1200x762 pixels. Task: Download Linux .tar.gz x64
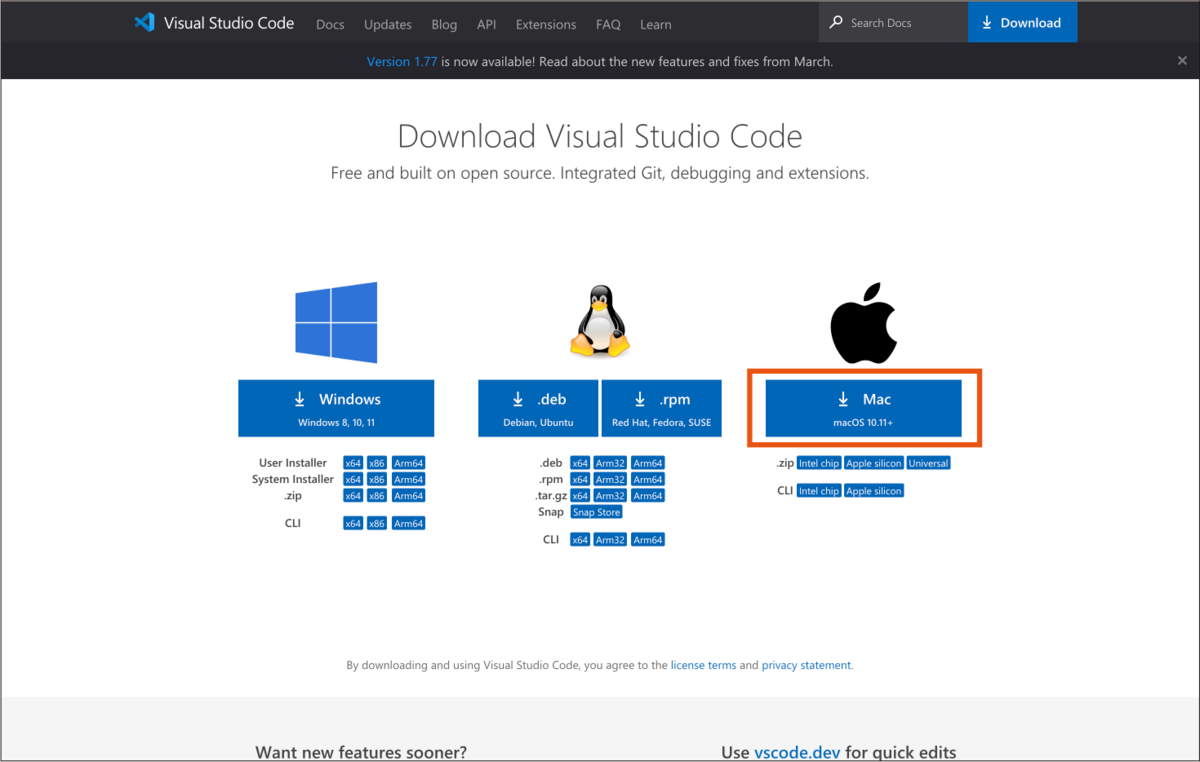(x=580, y=496)
